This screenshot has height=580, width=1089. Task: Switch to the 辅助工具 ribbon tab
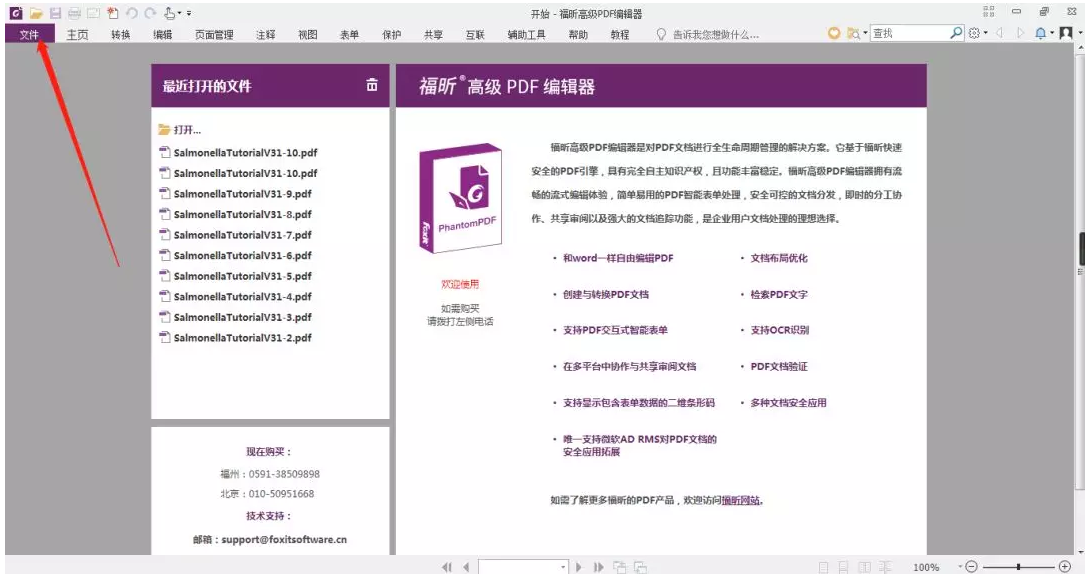click(526, 34)
